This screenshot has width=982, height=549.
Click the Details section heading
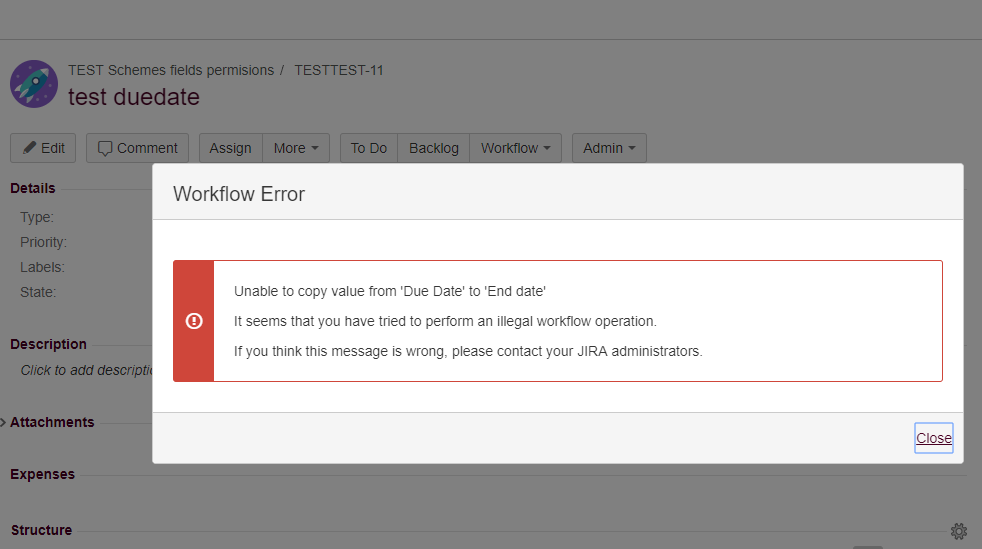point(33,188)
